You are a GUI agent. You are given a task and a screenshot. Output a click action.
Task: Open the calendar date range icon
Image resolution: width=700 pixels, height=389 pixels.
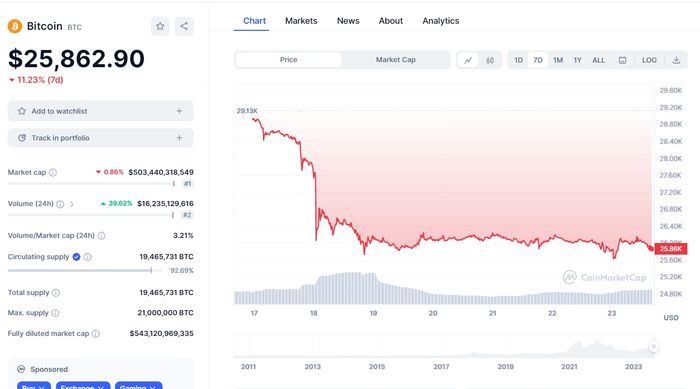622,60
